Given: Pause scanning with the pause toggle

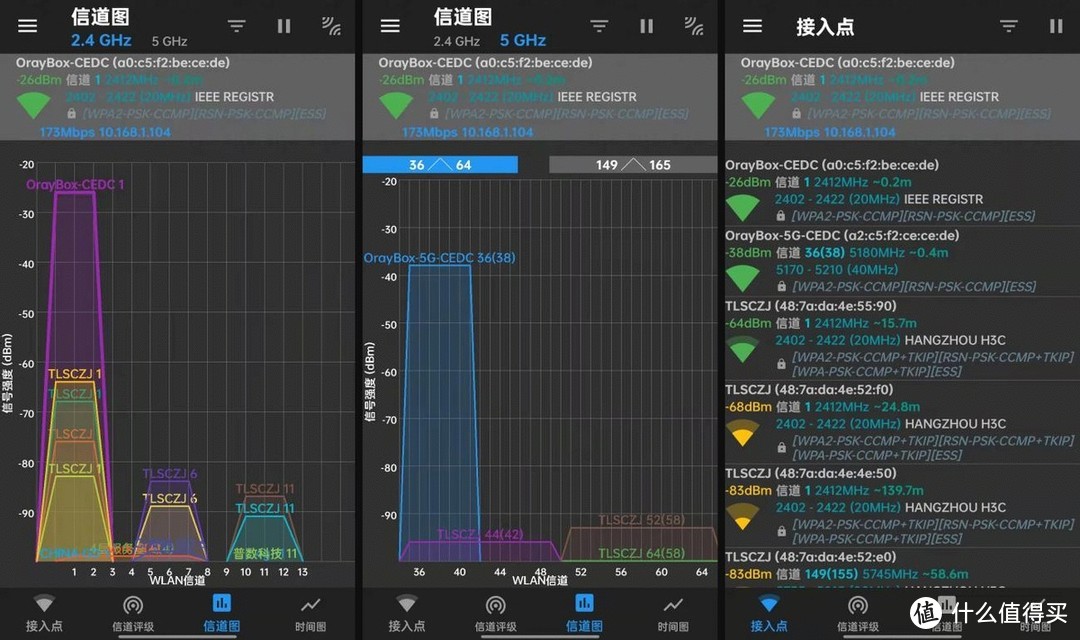Looking at the screenshot, I should (x=283, y=25).
